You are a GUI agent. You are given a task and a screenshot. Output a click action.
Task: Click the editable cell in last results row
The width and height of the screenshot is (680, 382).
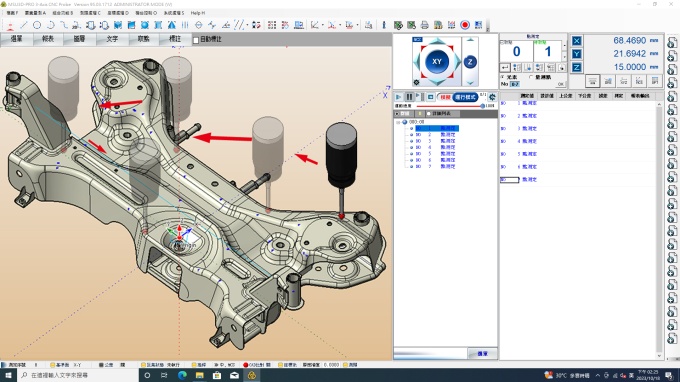[510, 180]
